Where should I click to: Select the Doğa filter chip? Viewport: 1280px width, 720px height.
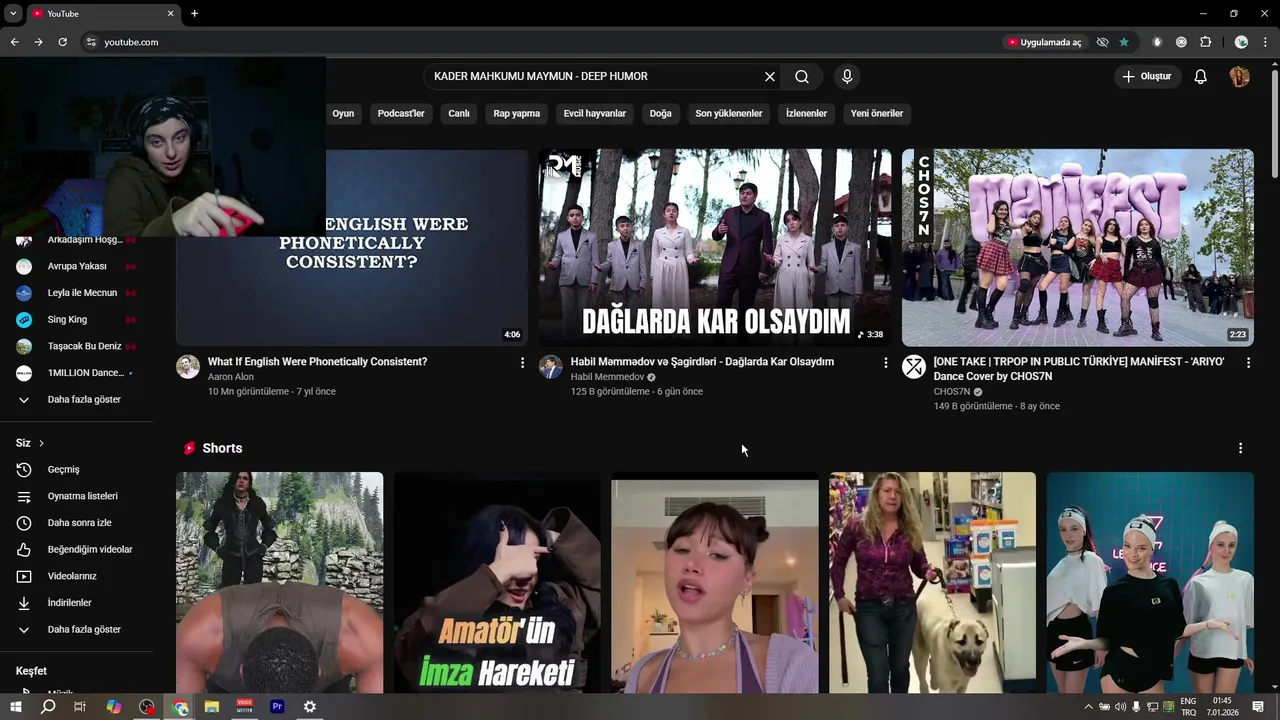[661, 114]
